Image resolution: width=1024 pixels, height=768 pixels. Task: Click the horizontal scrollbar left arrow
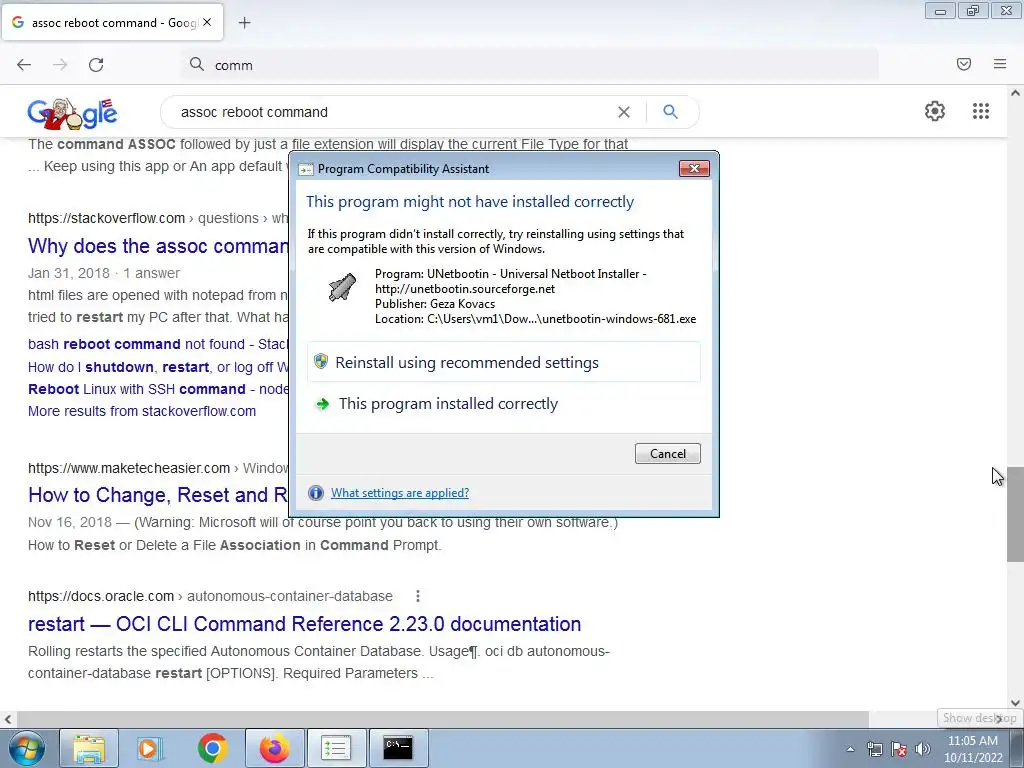pos(7,719)
